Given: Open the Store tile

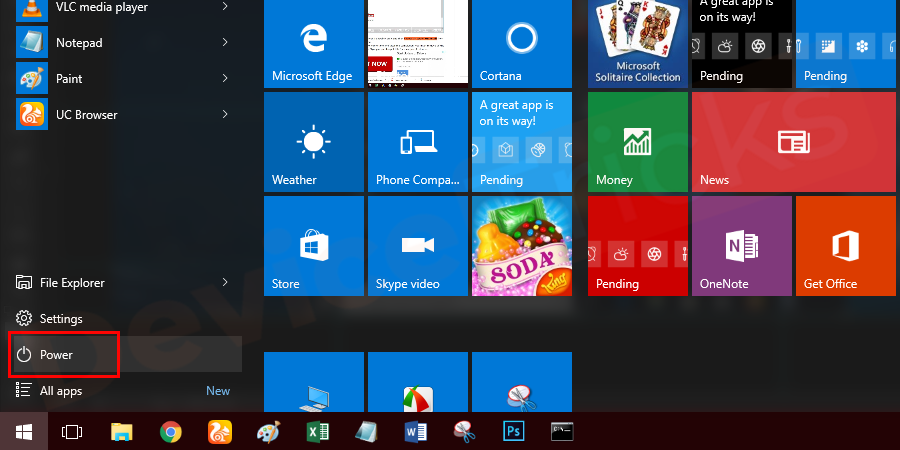Looking at the screenshot, I should click(x=314, y=246).
